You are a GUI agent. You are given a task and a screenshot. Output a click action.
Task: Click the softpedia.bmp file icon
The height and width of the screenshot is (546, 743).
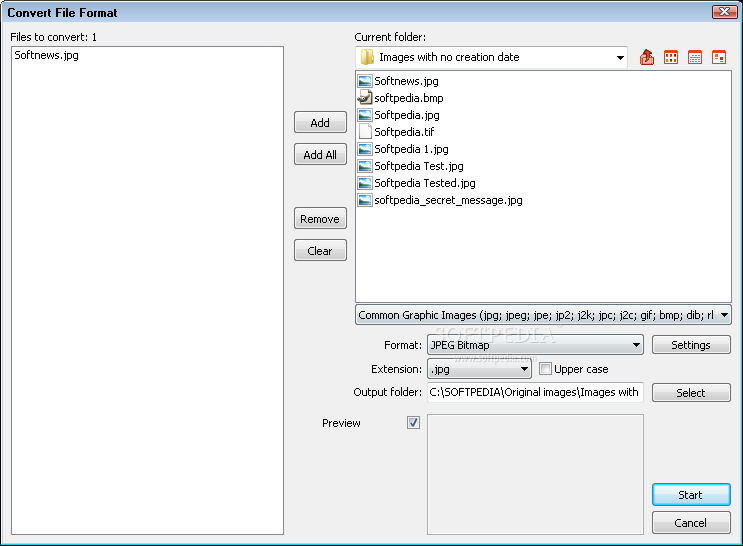point(364,98)
